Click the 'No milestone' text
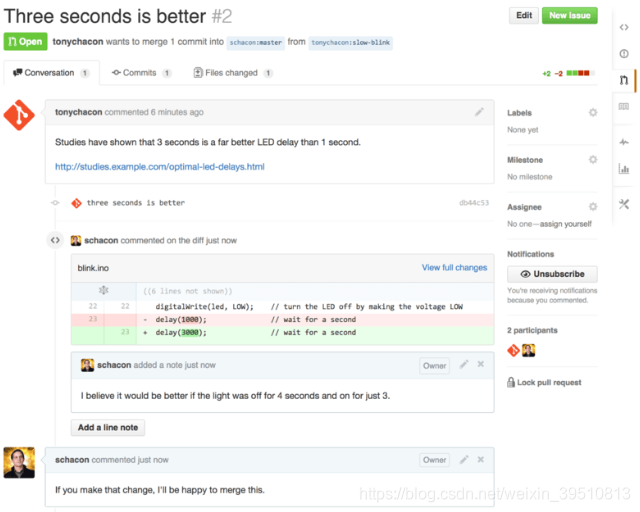Screen dimensions: 640x512 coord(529,177)
